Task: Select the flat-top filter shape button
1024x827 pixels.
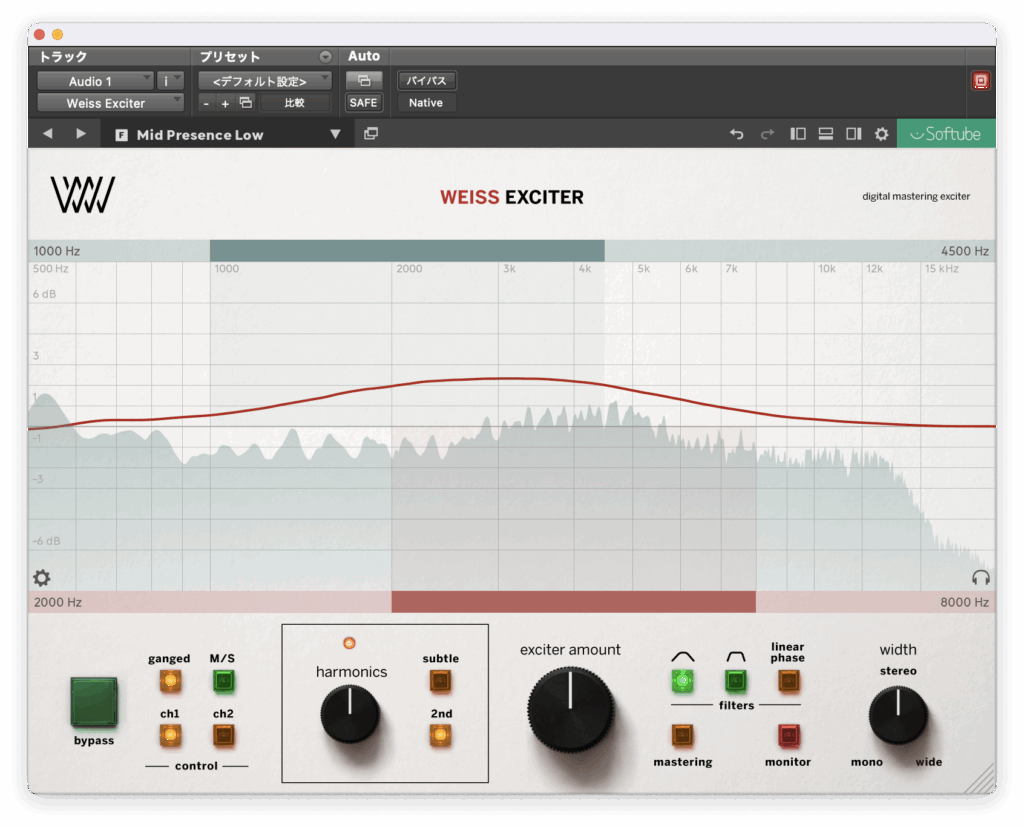Action: tap(735, 681)
